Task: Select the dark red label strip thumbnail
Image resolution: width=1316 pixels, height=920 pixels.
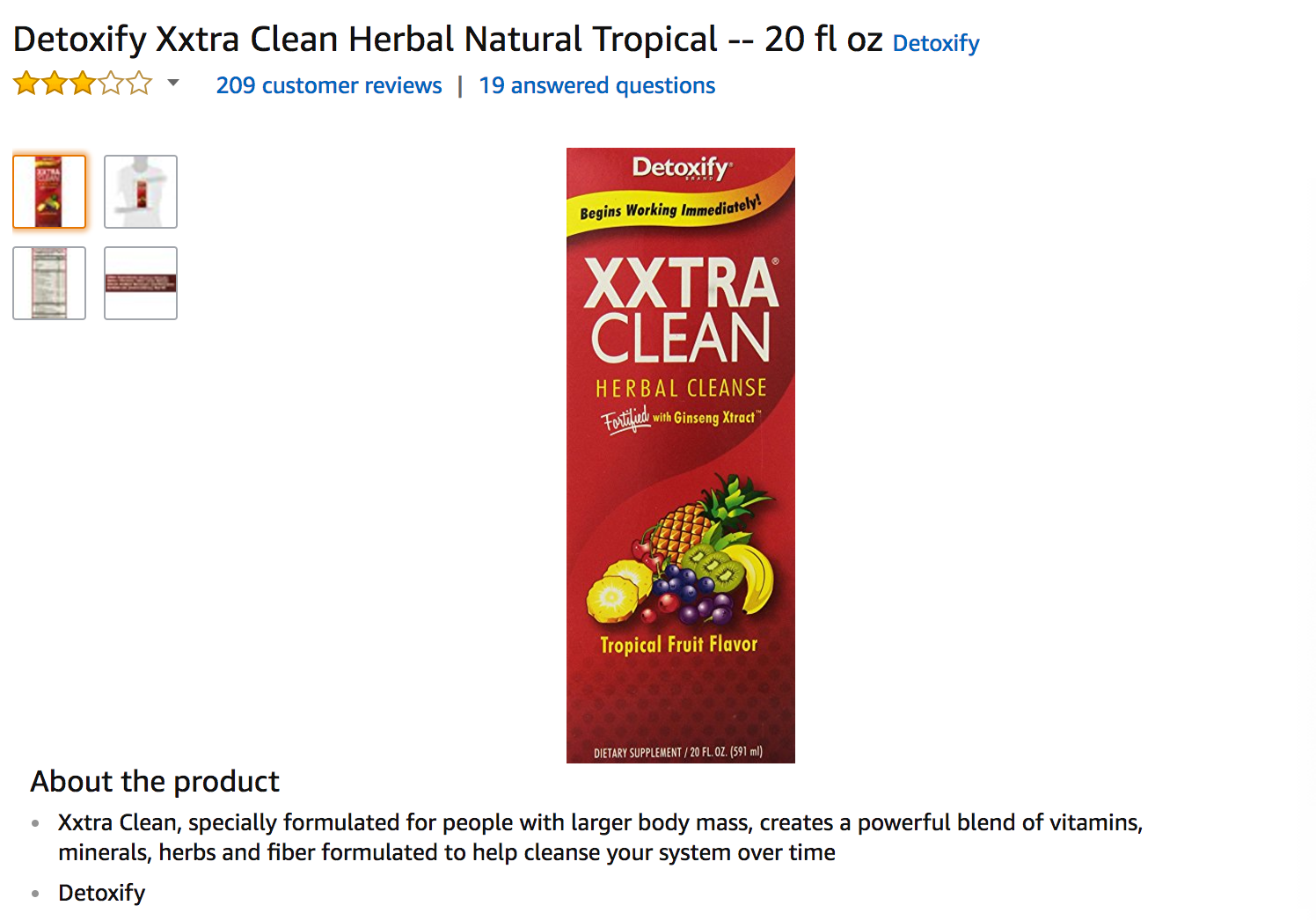Action: click(141, 283)
